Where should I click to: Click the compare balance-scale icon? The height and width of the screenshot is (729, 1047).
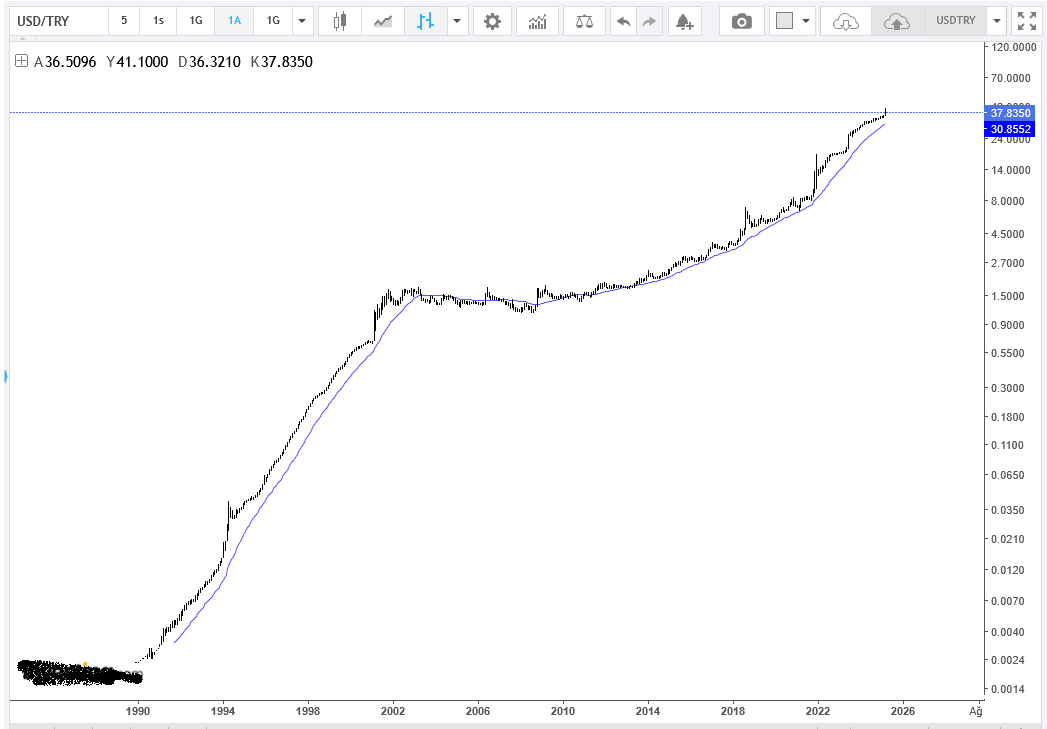(584, 20)
